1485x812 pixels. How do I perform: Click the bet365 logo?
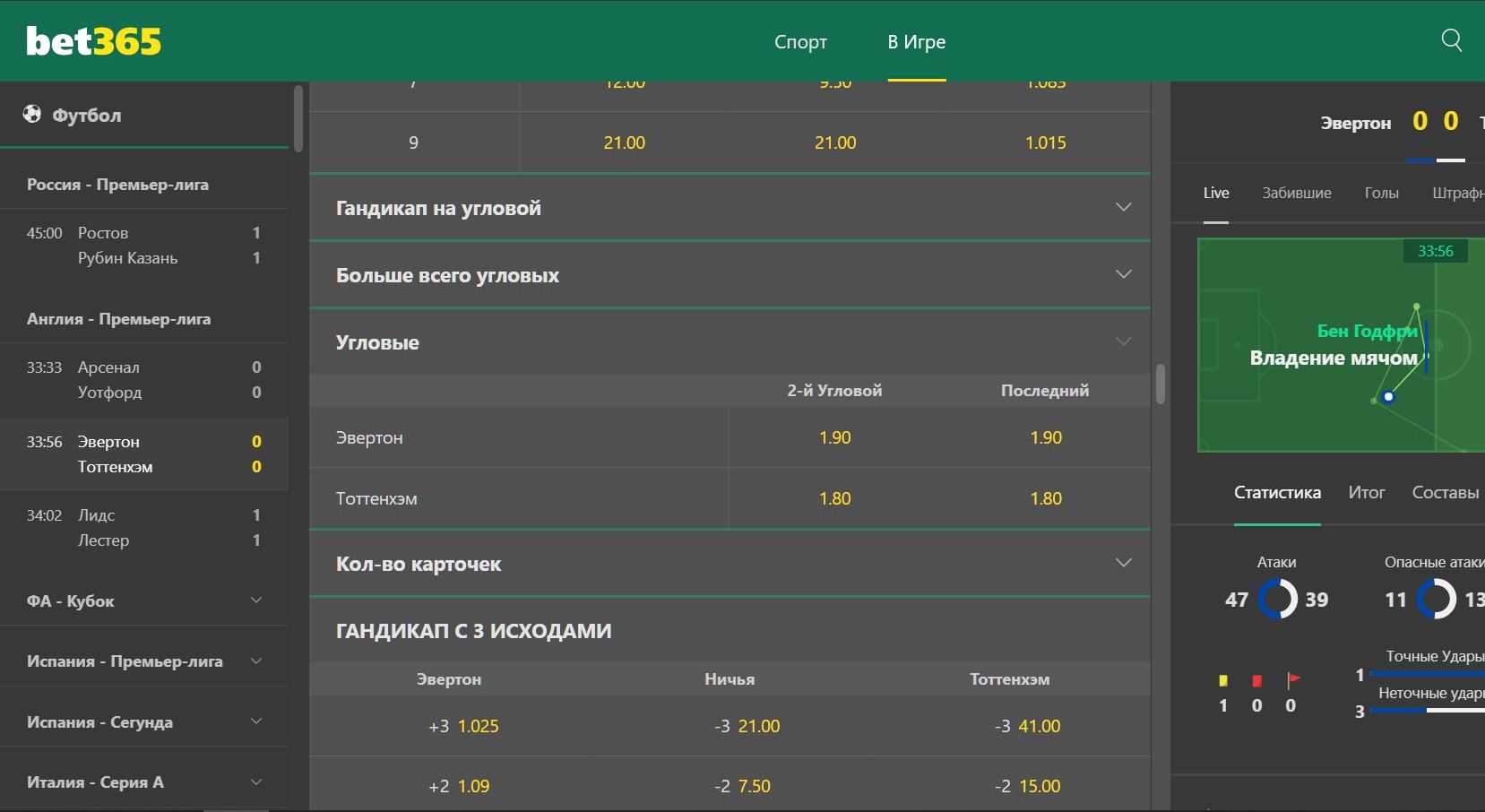(93, 41)
